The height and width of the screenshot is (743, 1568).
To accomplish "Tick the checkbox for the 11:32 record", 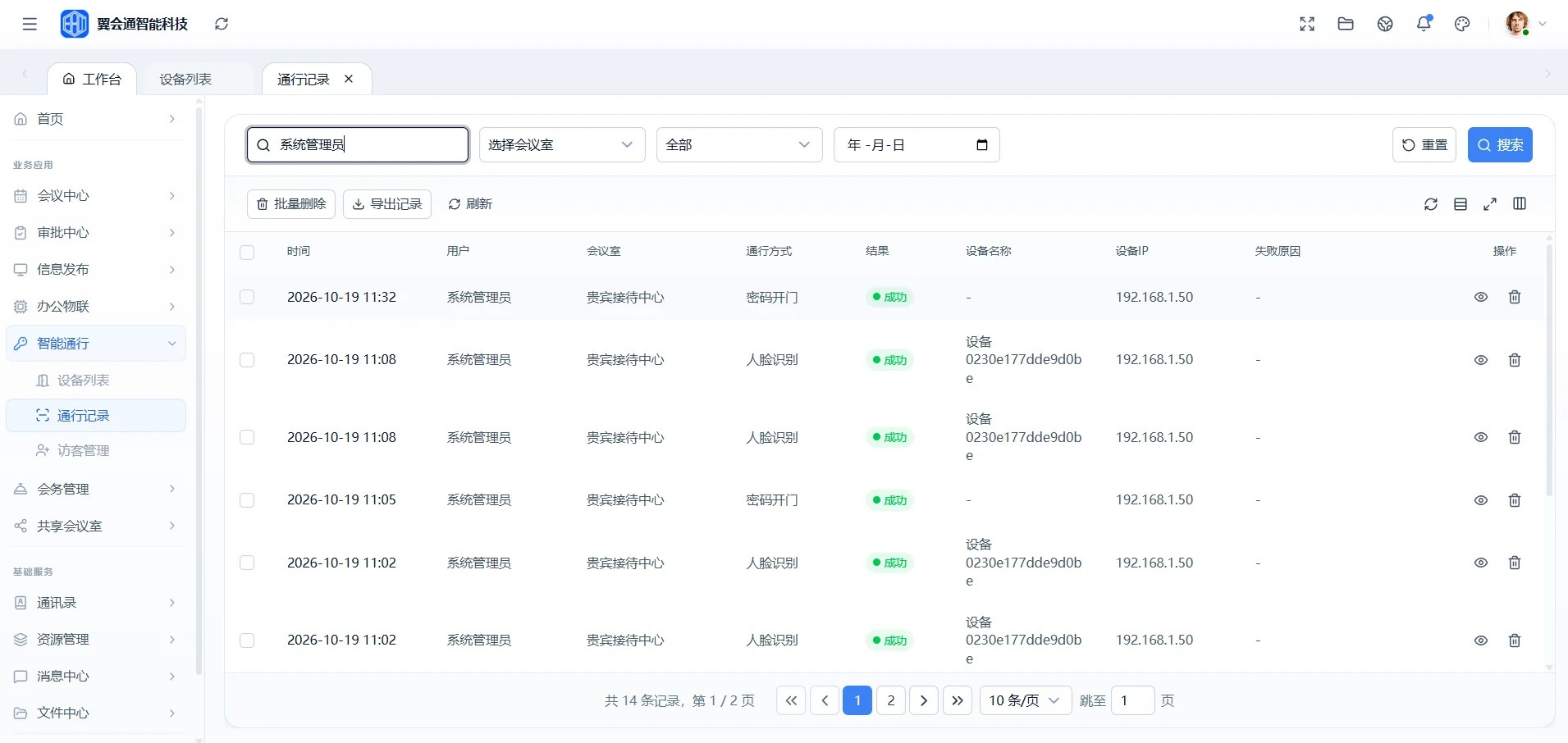I will click(x=247, y=297).
